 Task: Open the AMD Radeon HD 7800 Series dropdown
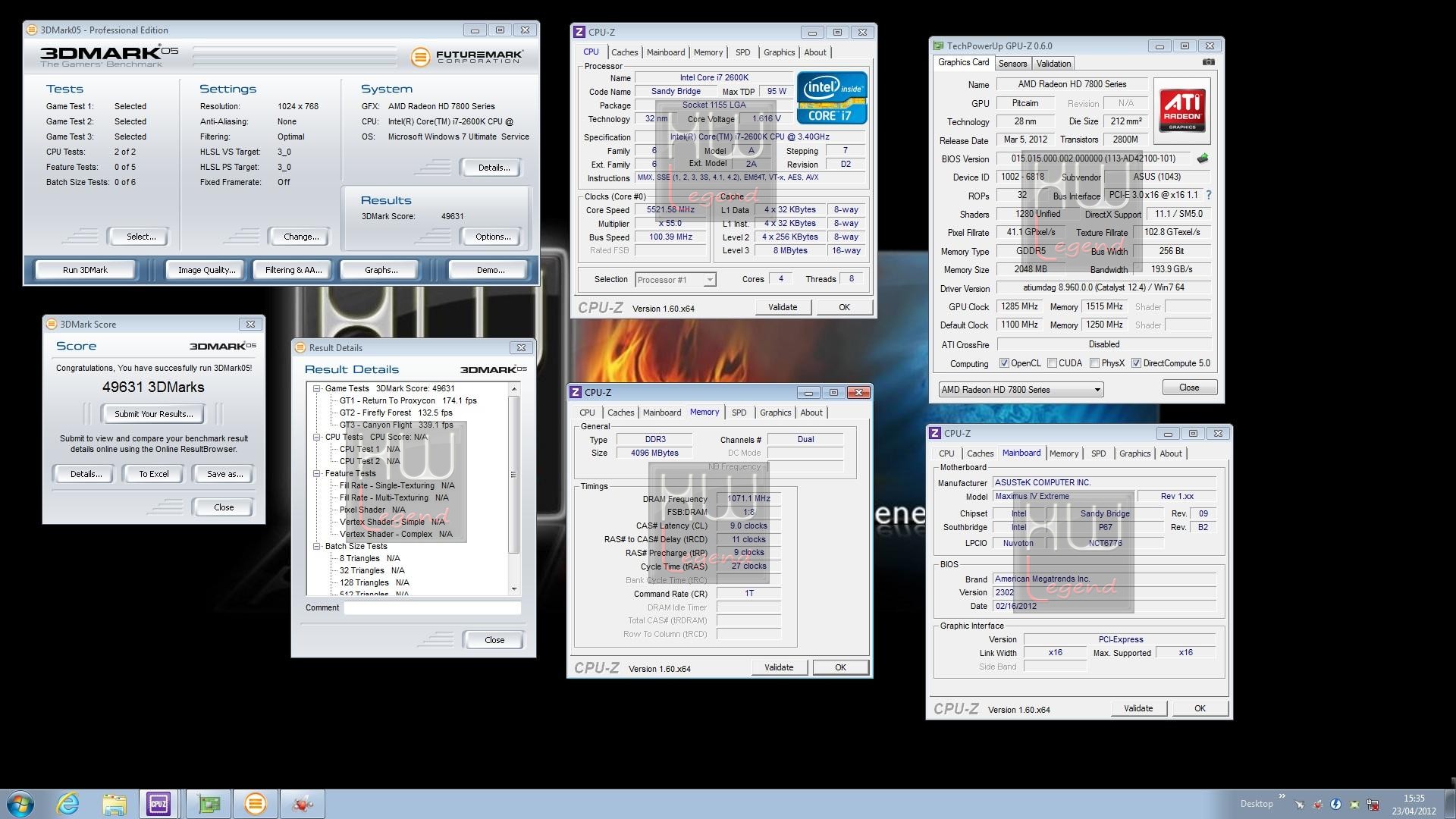click(x=1021, y=390)
